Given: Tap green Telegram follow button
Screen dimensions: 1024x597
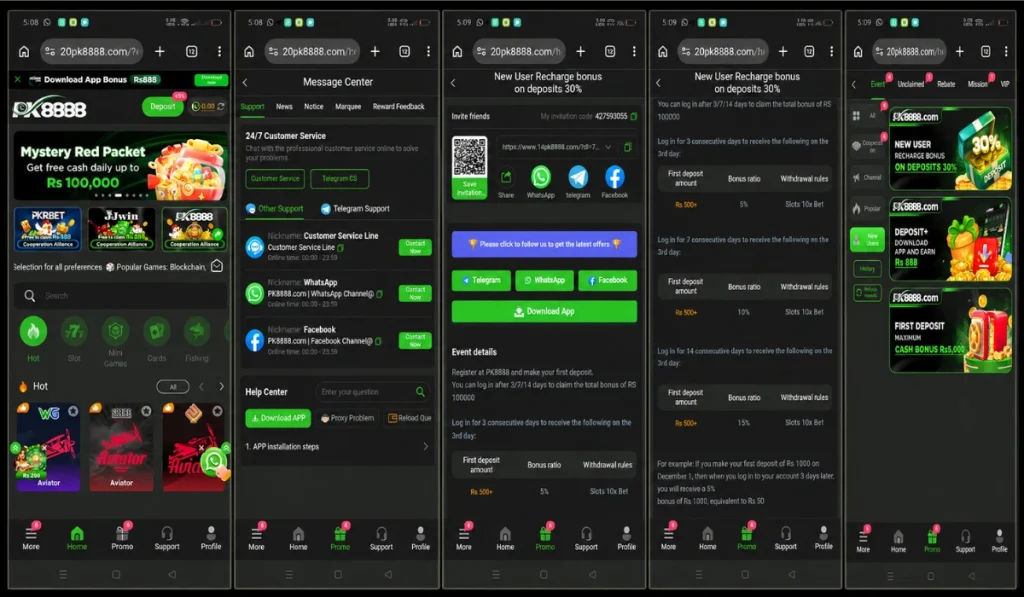Looking at the screenshot, I should click(481, 280).
